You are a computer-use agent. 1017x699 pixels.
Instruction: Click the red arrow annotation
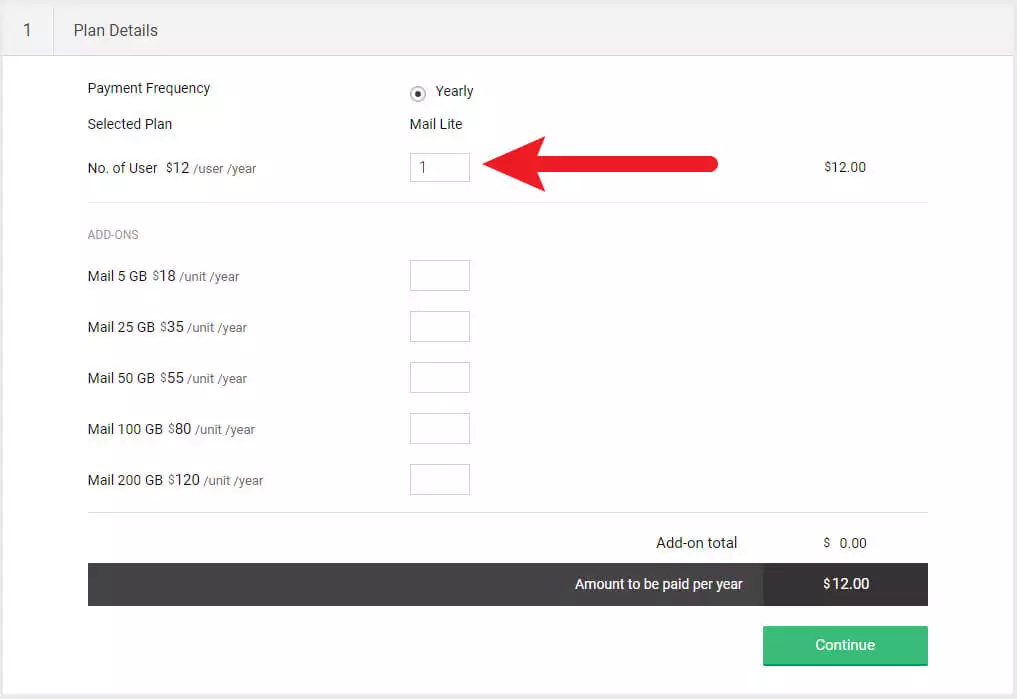tap(598, 164)
